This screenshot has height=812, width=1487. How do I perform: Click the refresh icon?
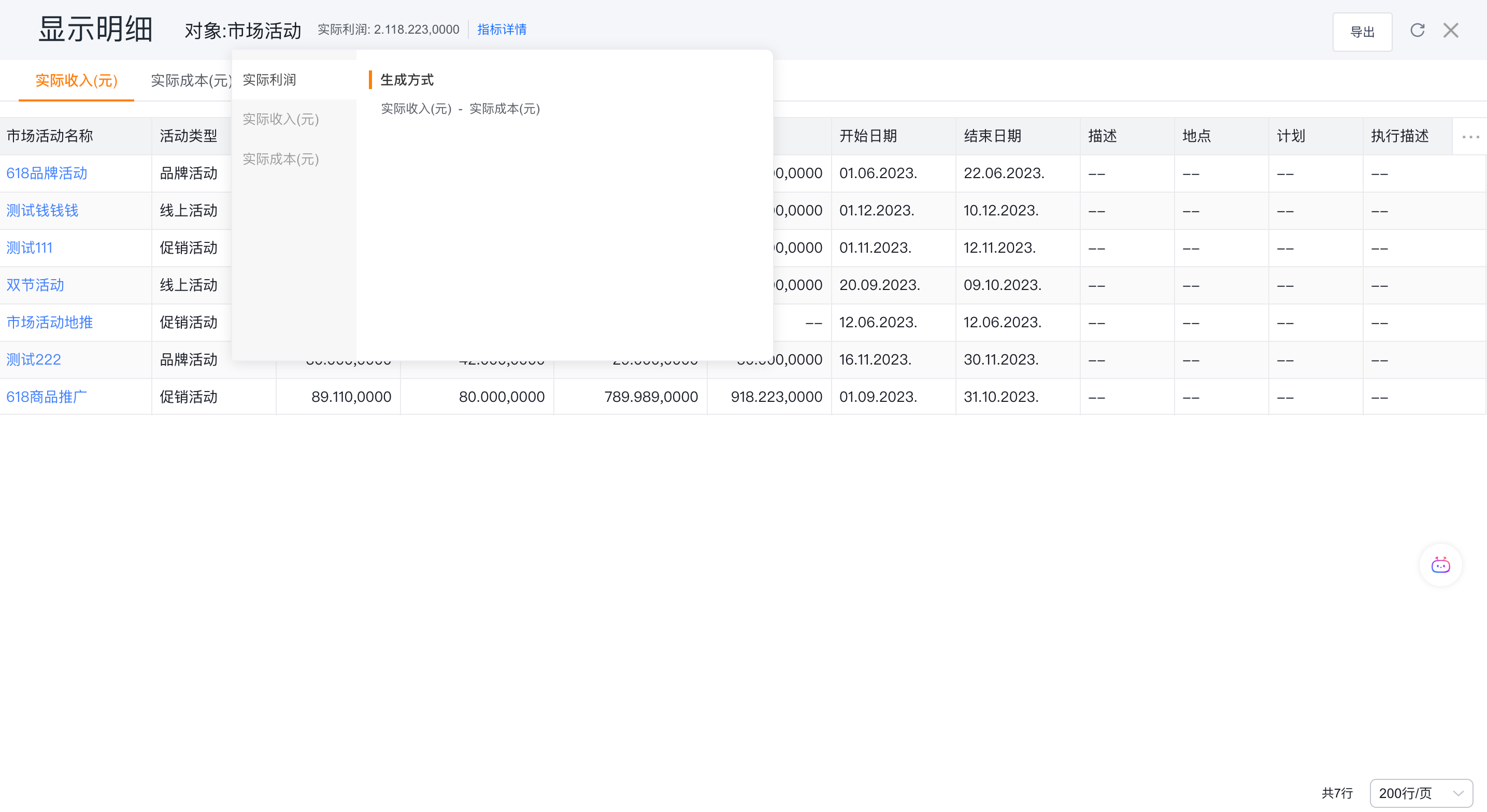coord(1417,30)
